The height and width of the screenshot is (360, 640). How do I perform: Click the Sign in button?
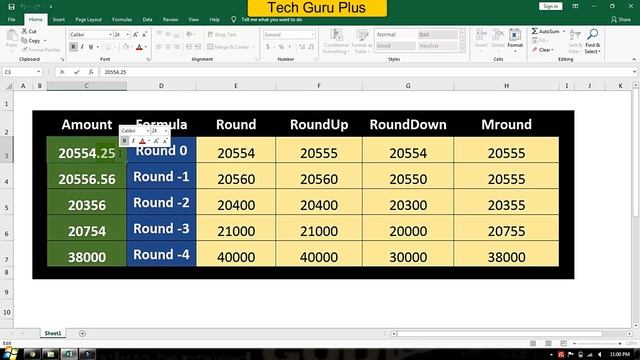(551, 7)
